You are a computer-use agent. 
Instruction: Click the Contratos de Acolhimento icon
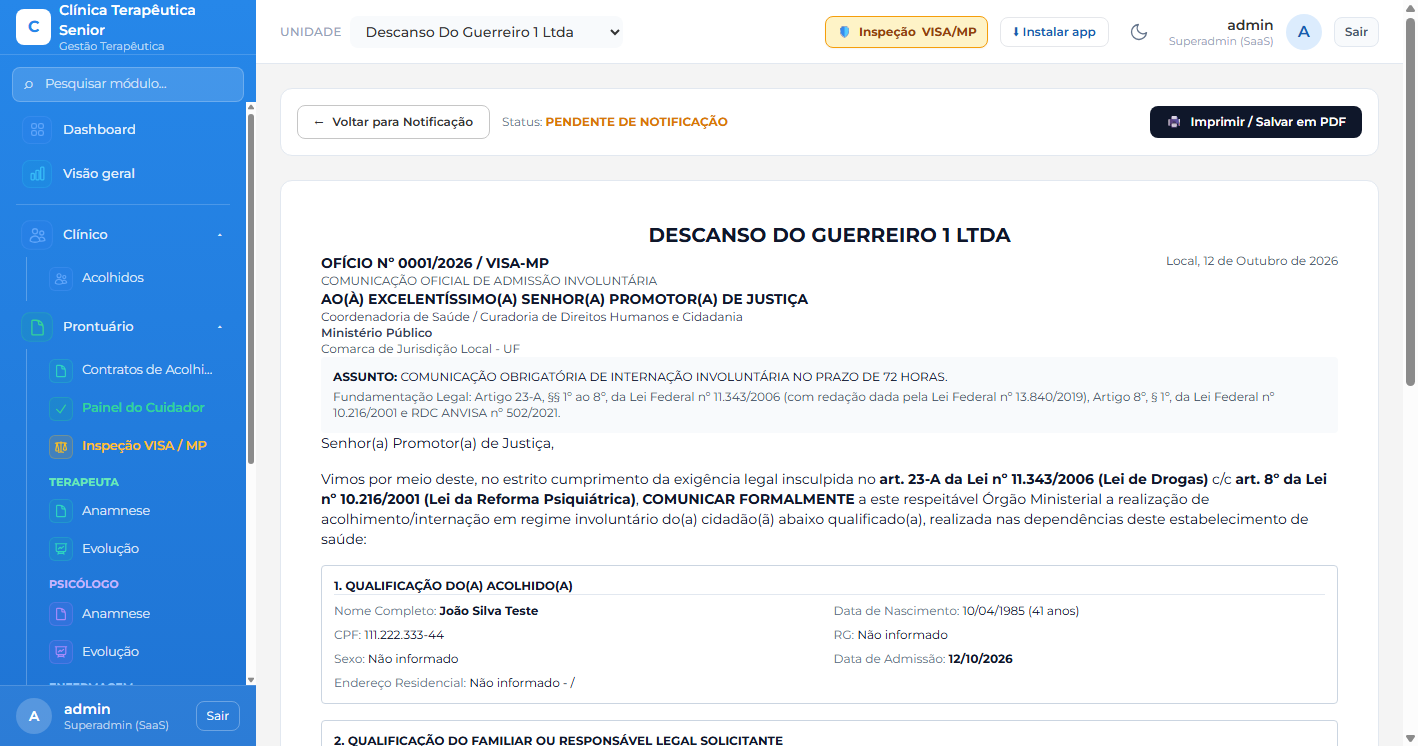click(60, 370)
